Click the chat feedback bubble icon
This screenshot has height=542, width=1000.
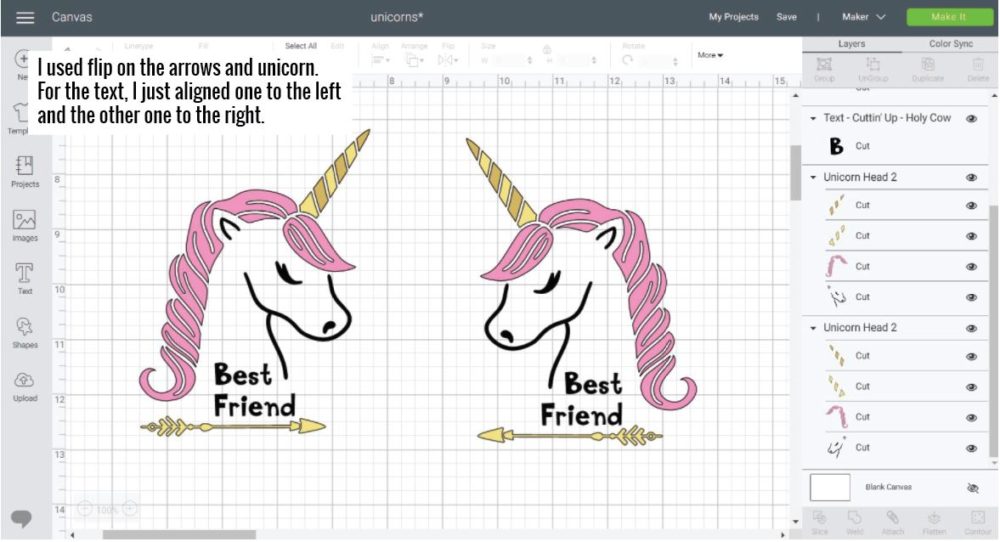[x=22, y=518]
